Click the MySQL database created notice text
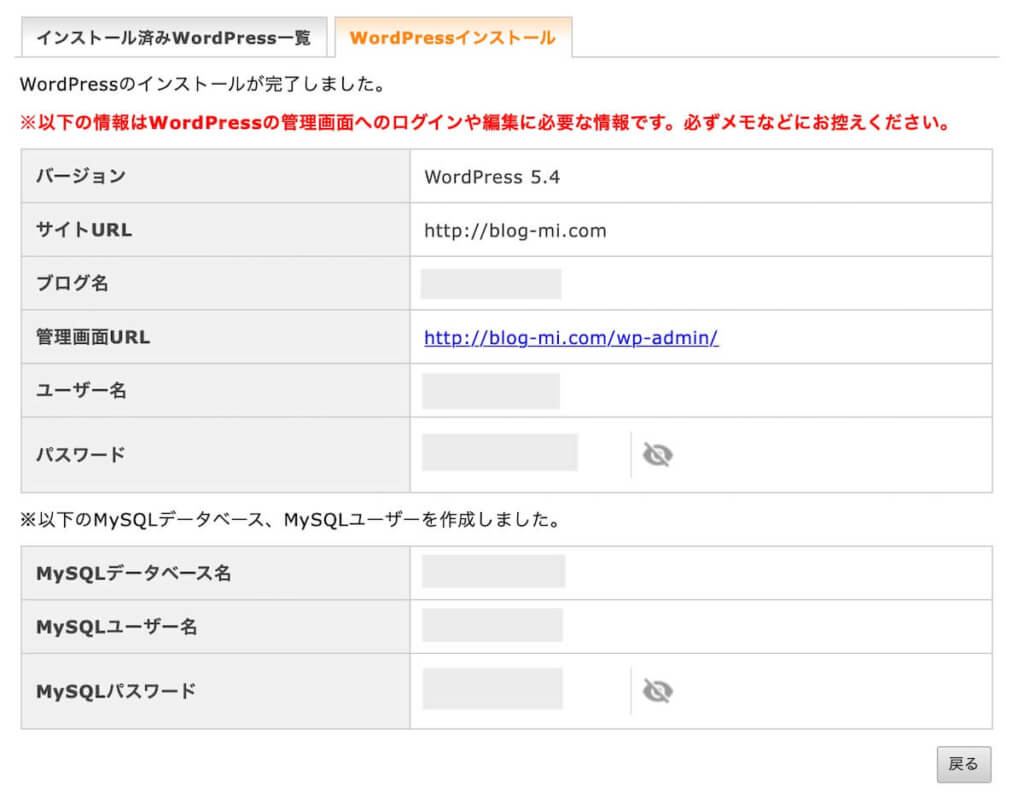 (291, 520)
